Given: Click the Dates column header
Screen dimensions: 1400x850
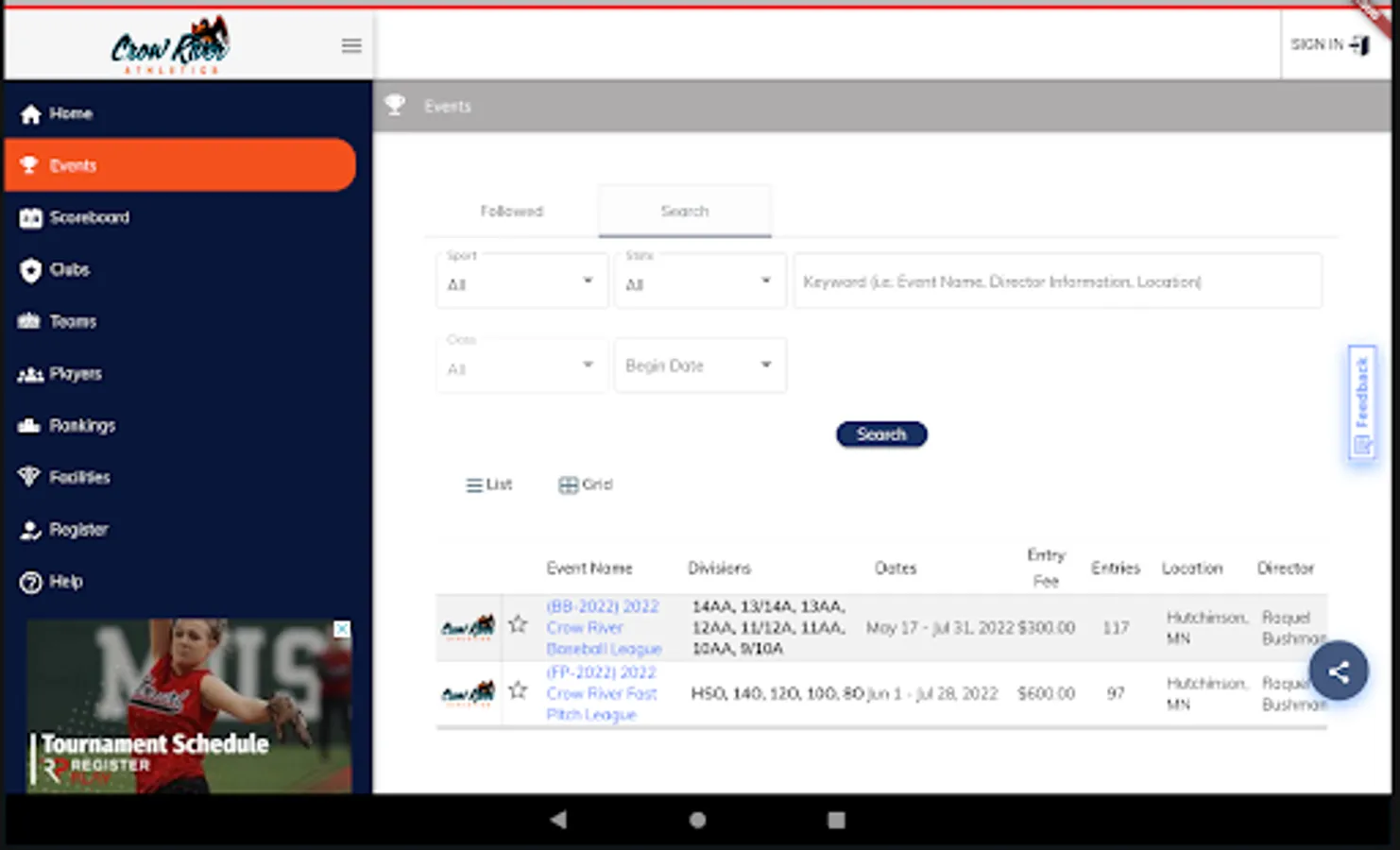Looking at the screenshot, I should tap(896, 568).
